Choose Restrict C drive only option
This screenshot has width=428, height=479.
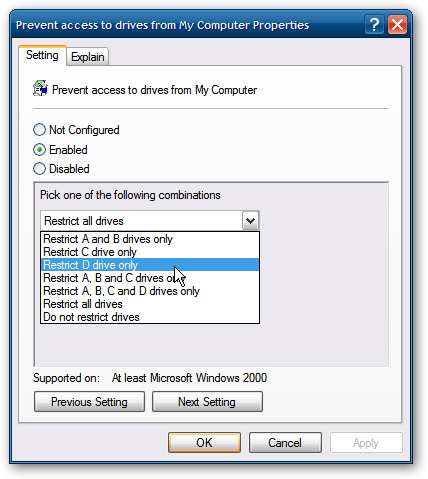pyautogui.click(x=150, y=252)
